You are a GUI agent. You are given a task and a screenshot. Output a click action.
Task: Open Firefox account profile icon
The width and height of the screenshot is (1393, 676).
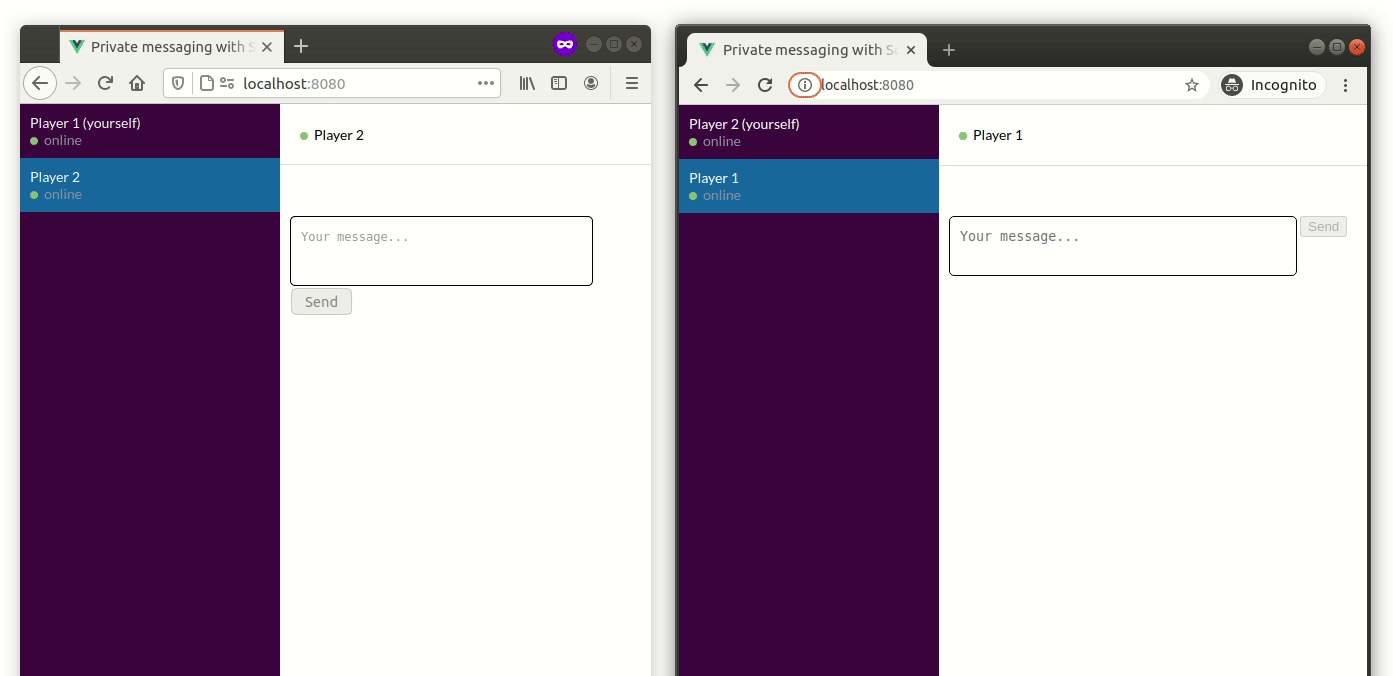click(591, 83)
